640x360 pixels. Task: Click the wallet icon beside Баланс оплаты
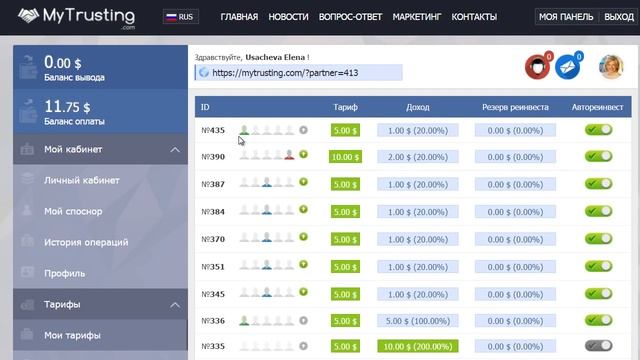click(28, 111)
